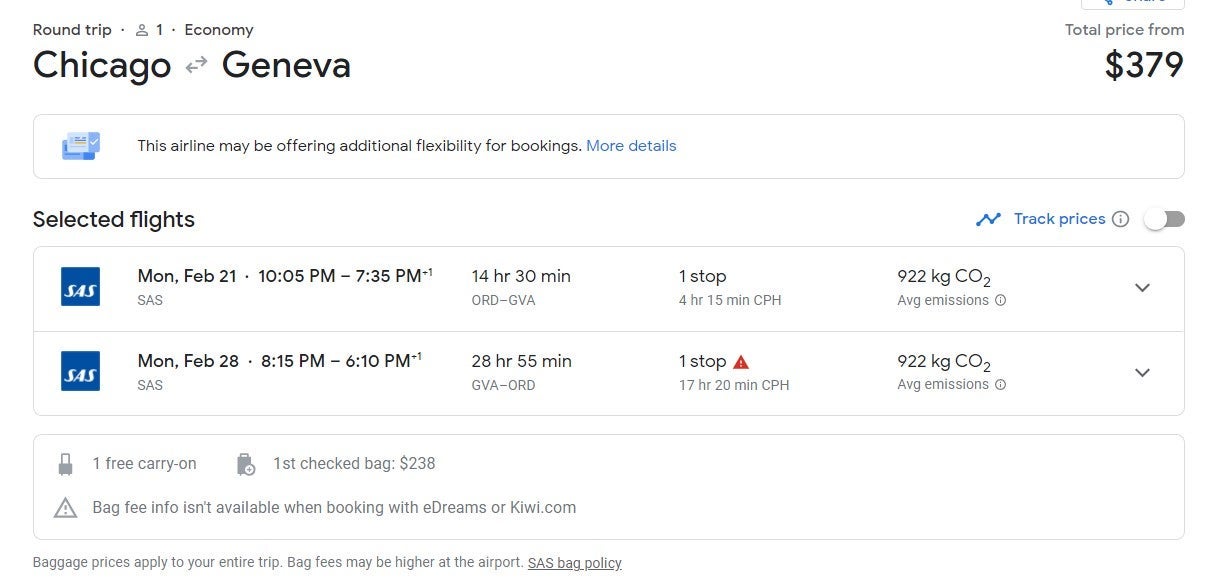Expand the Feb 21 outbound flight details
This screenshot has width=1213, height=583.
pos(1142,288)
